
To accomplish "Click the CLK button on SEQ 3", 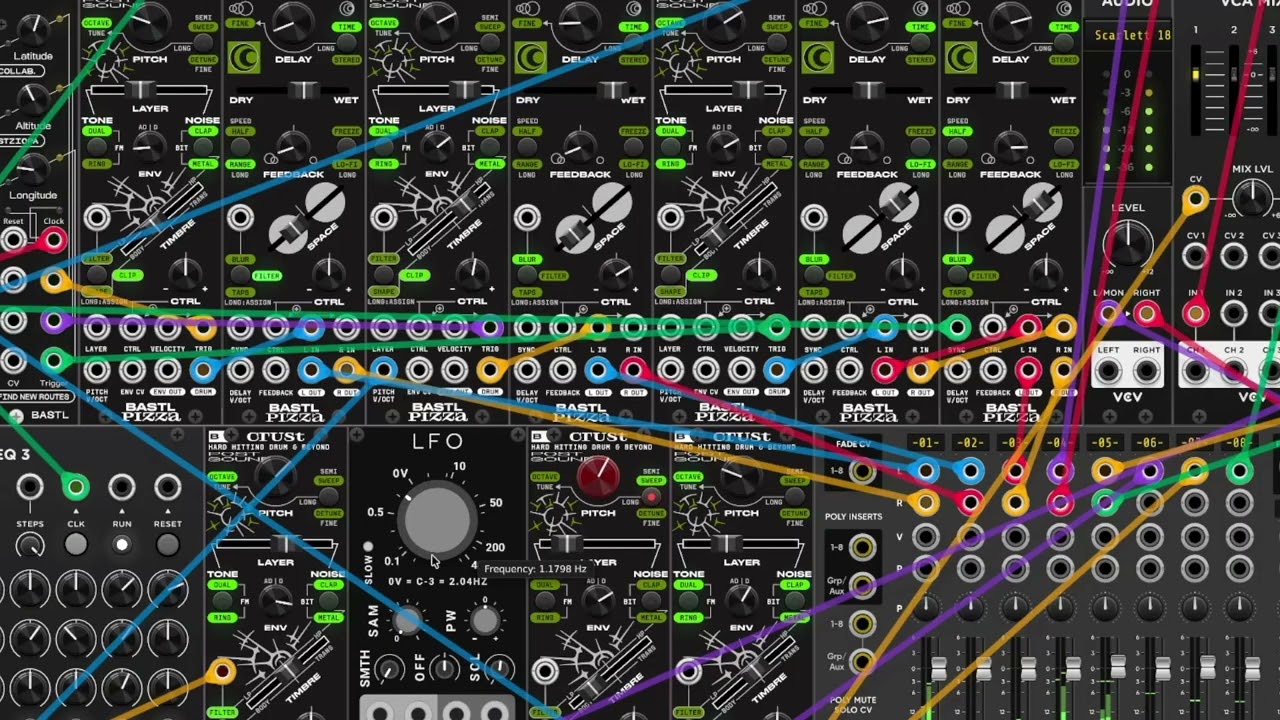I will coord(76,544).
